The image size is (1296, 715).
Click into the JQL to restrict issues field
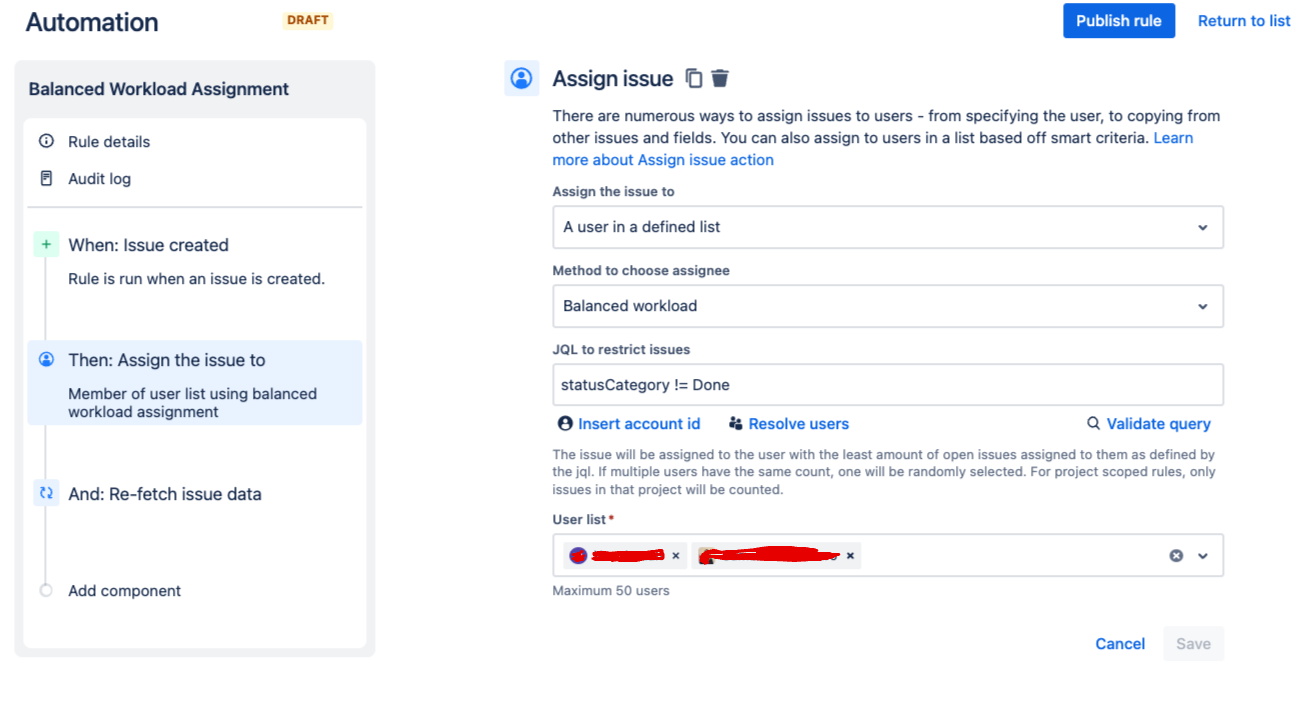pyautogui.click(x=887, y=385)
